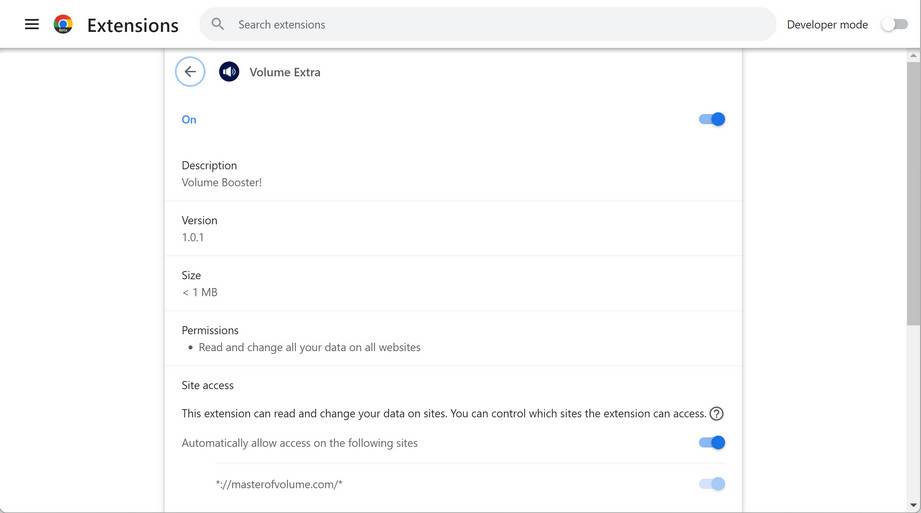Select the *://masterofvolume.com/* site entry
Screen dimensions: 921x513
pos(279,485)
